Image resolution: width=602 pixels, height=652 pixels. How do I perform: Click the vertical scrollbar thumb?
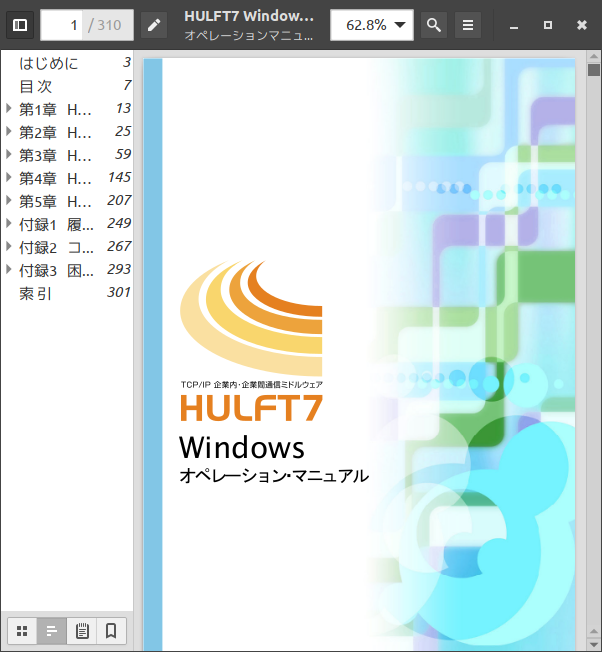tap(594, 69)
